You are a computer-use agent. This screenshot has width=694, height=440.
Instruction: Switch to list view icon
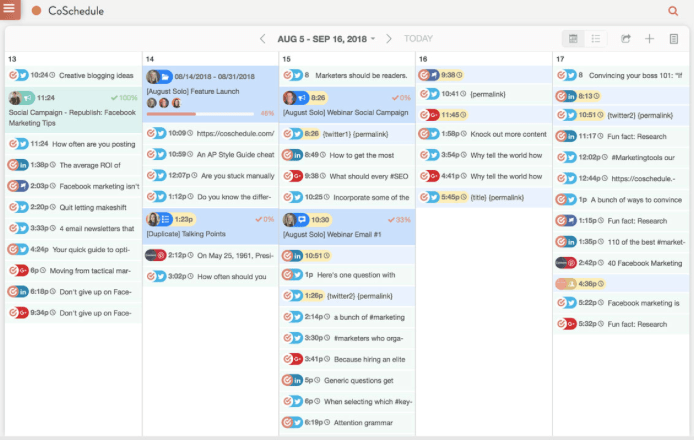596,39
